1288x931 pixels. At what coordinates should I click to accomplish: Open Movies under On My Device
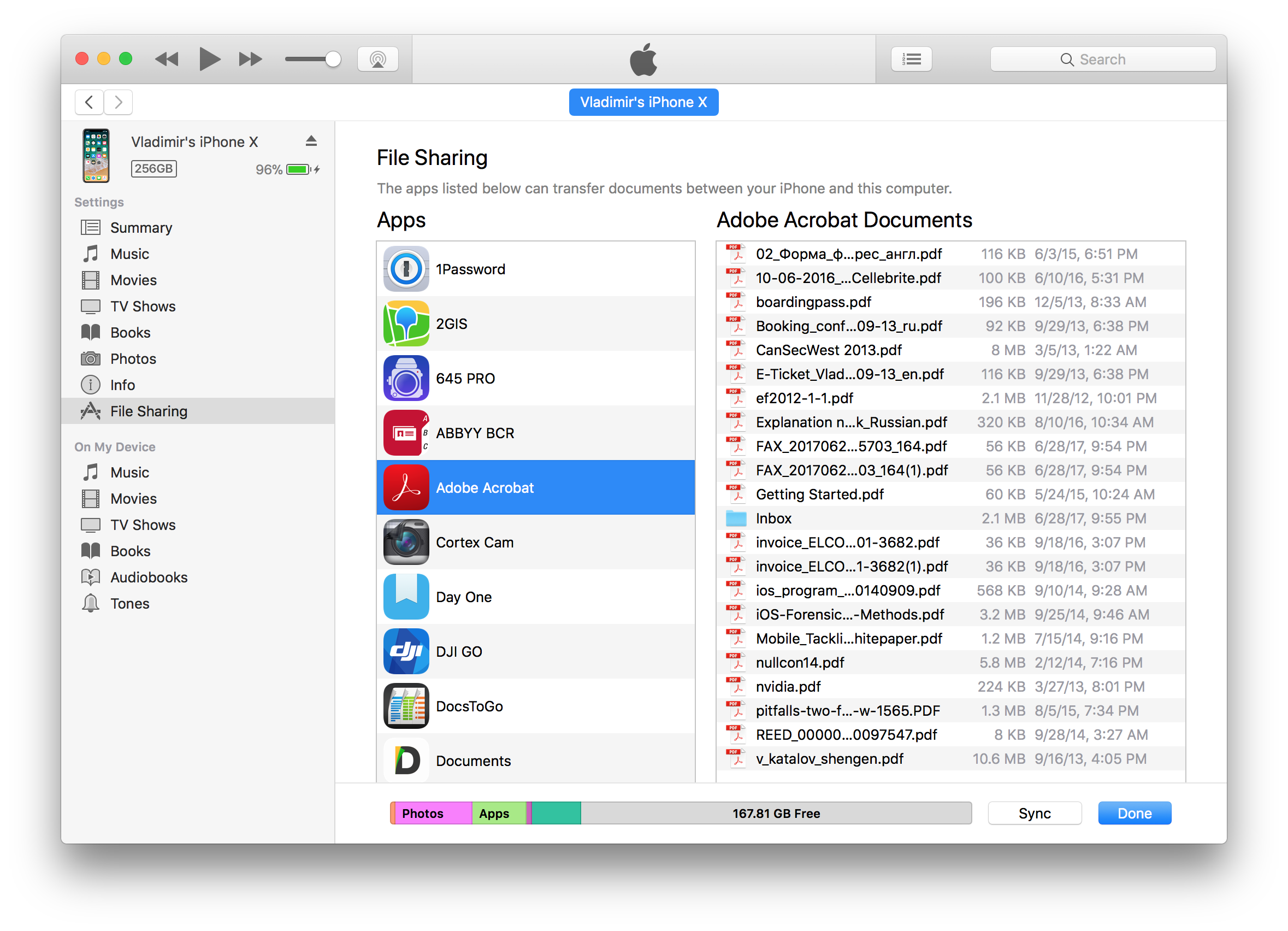click(198, 498)
